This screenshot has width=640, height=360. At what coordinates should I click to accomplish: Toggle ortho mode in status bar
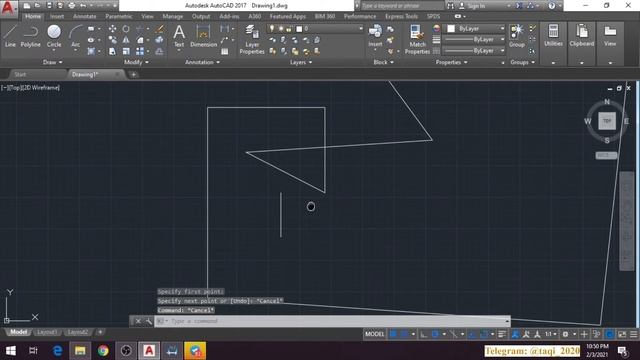[424, 334]
